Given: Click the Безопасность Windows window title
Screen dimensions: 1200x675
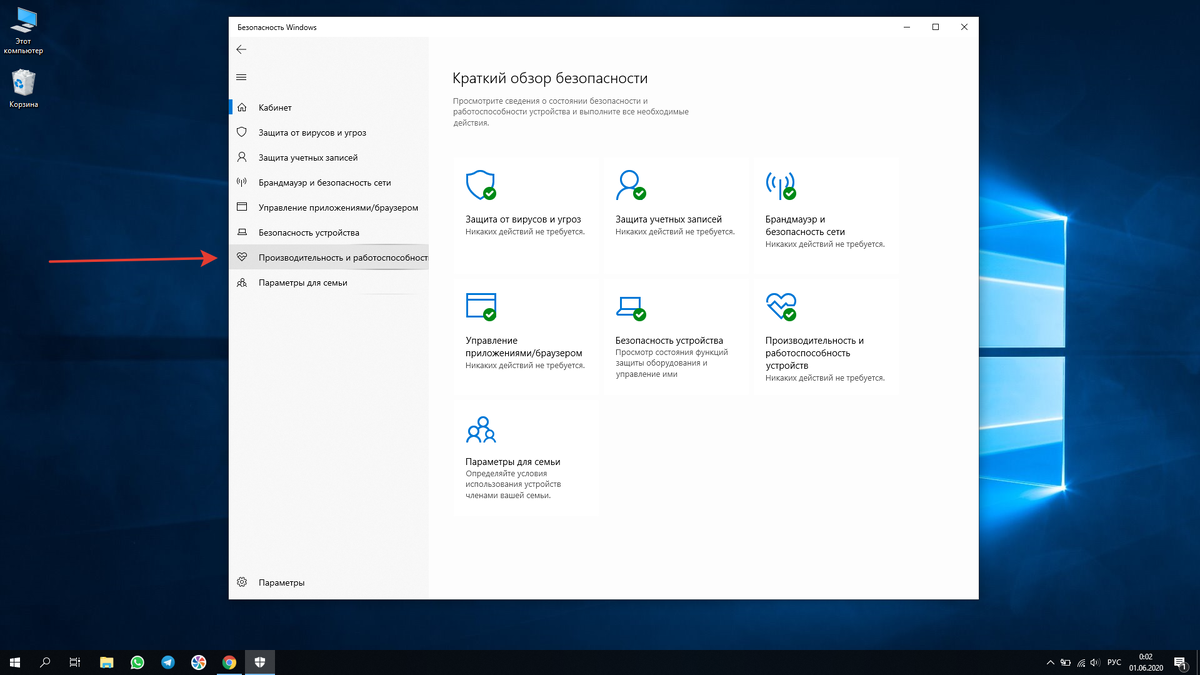Looking at the screenshot, I should pos(277,27).
